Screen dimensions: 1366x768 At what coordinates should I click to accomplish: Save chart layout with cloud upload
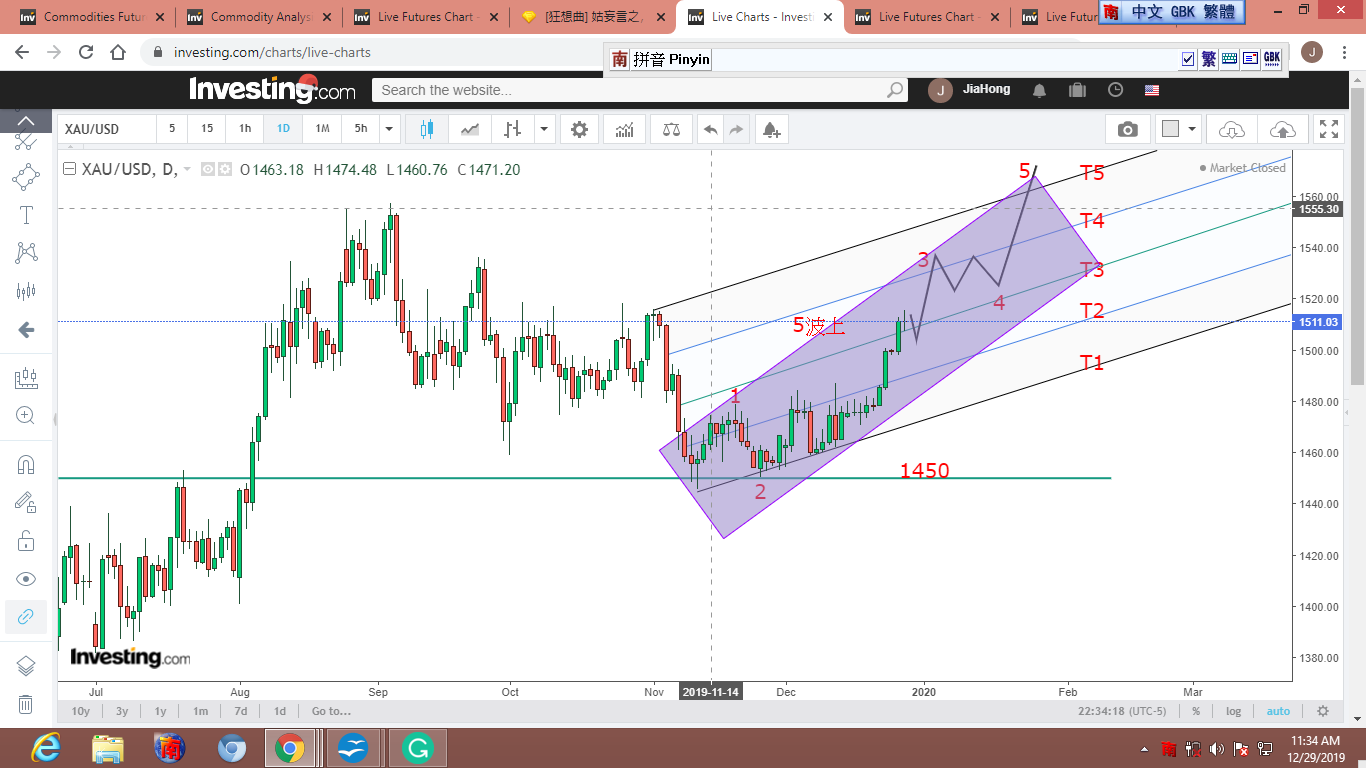click(1282, 129)
